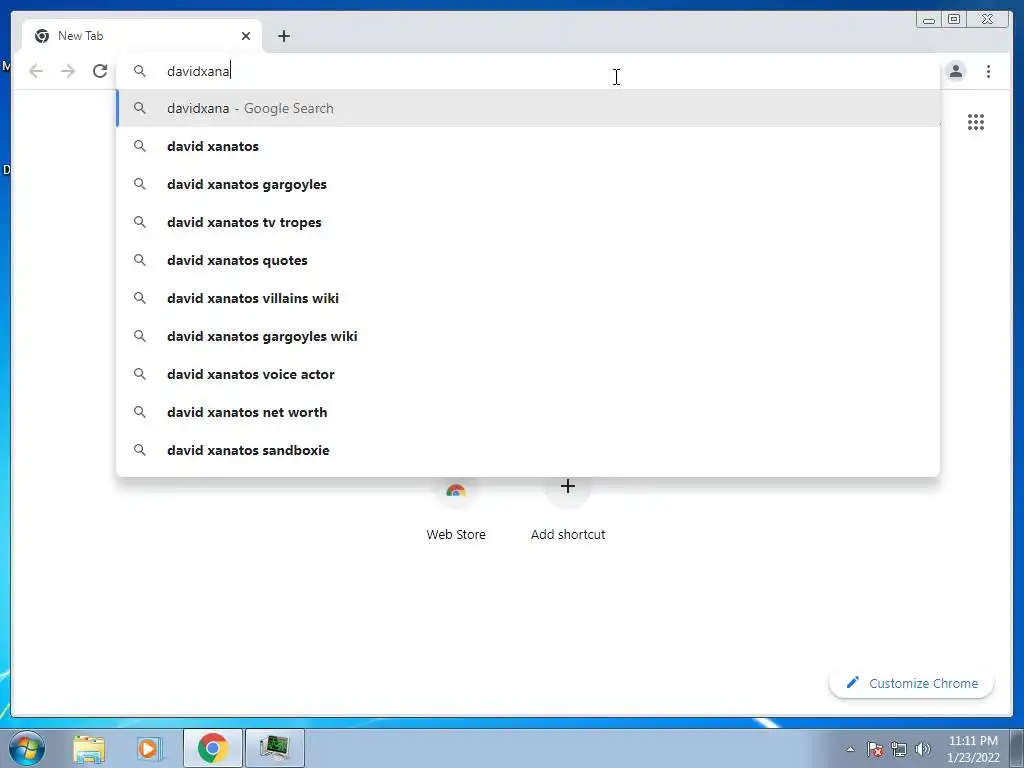Open the Google apps grid
Image resolution: width=1024 pixels, height=768 pixels.
[976, 122]
